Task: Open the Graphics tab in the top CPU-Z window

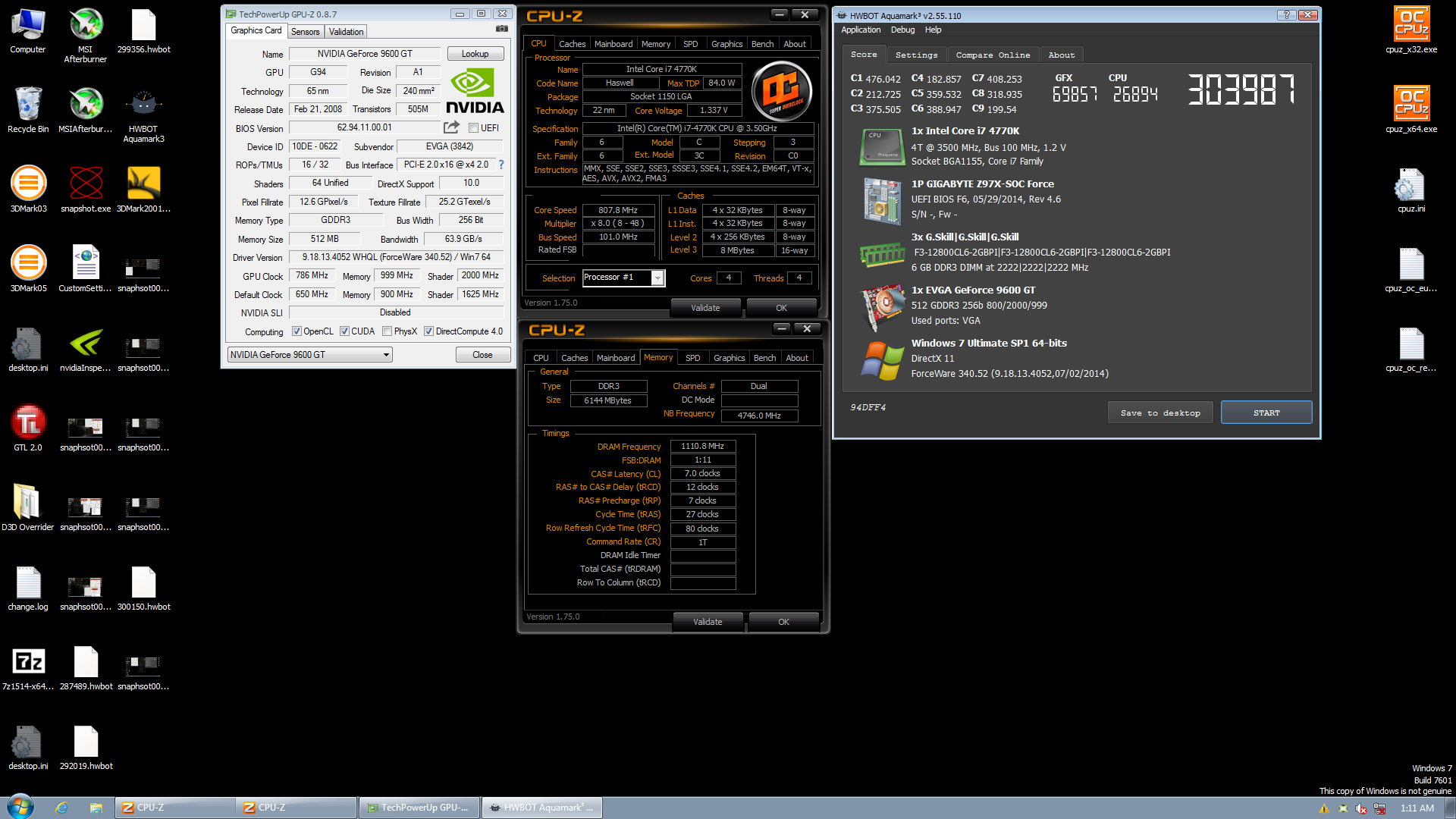Action: (726, 44)
